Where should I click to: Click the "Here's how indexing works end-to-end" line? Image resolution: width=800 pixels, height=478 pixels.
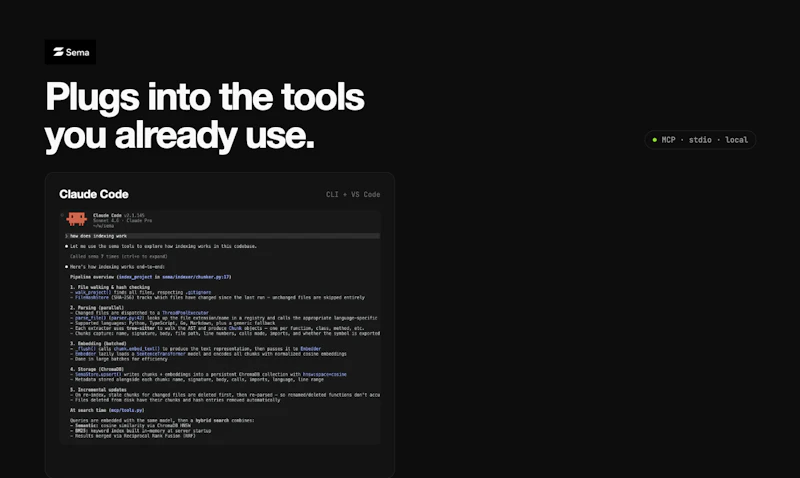117,267
